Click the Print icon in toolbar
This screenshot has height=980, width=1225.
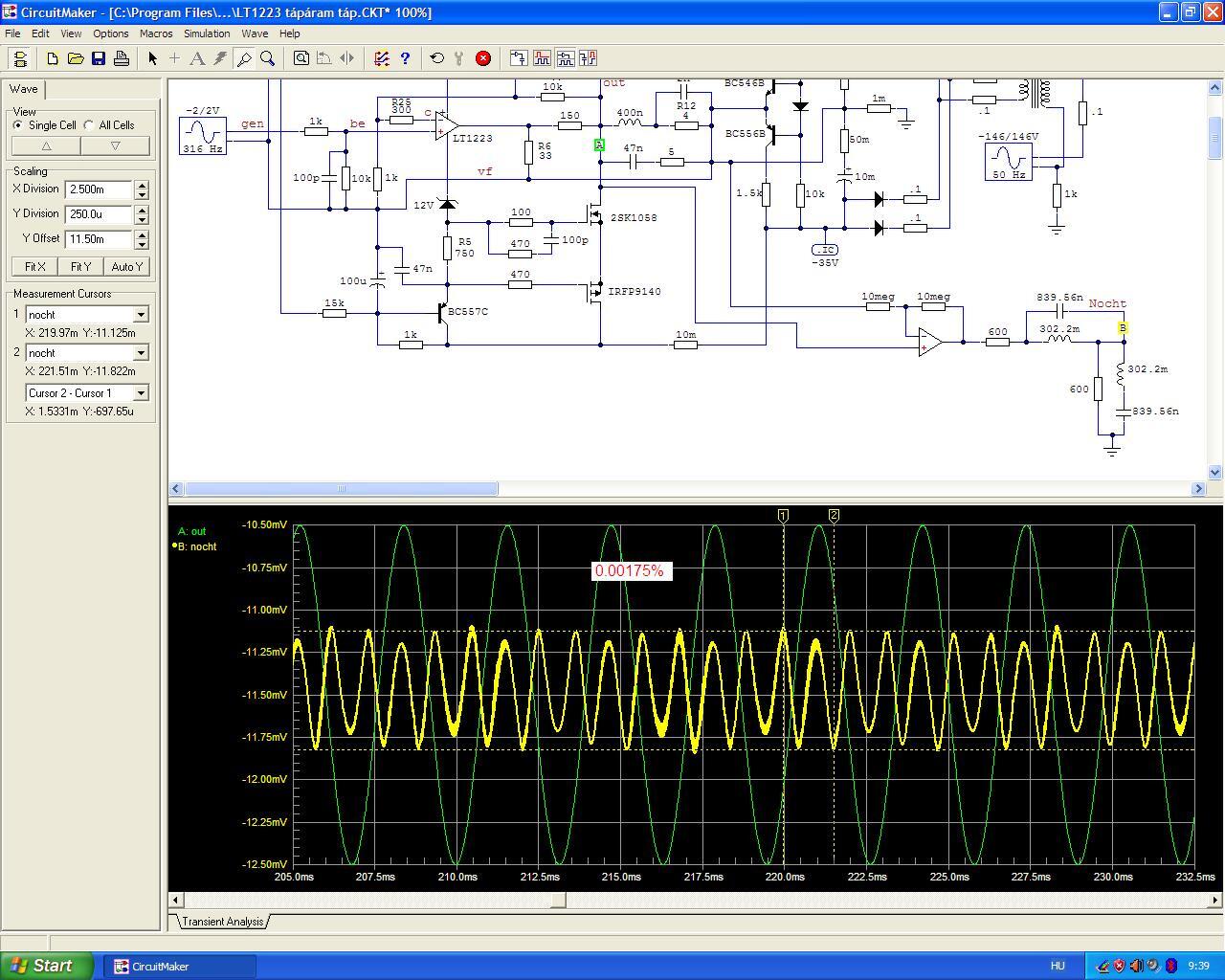point(122,58)
